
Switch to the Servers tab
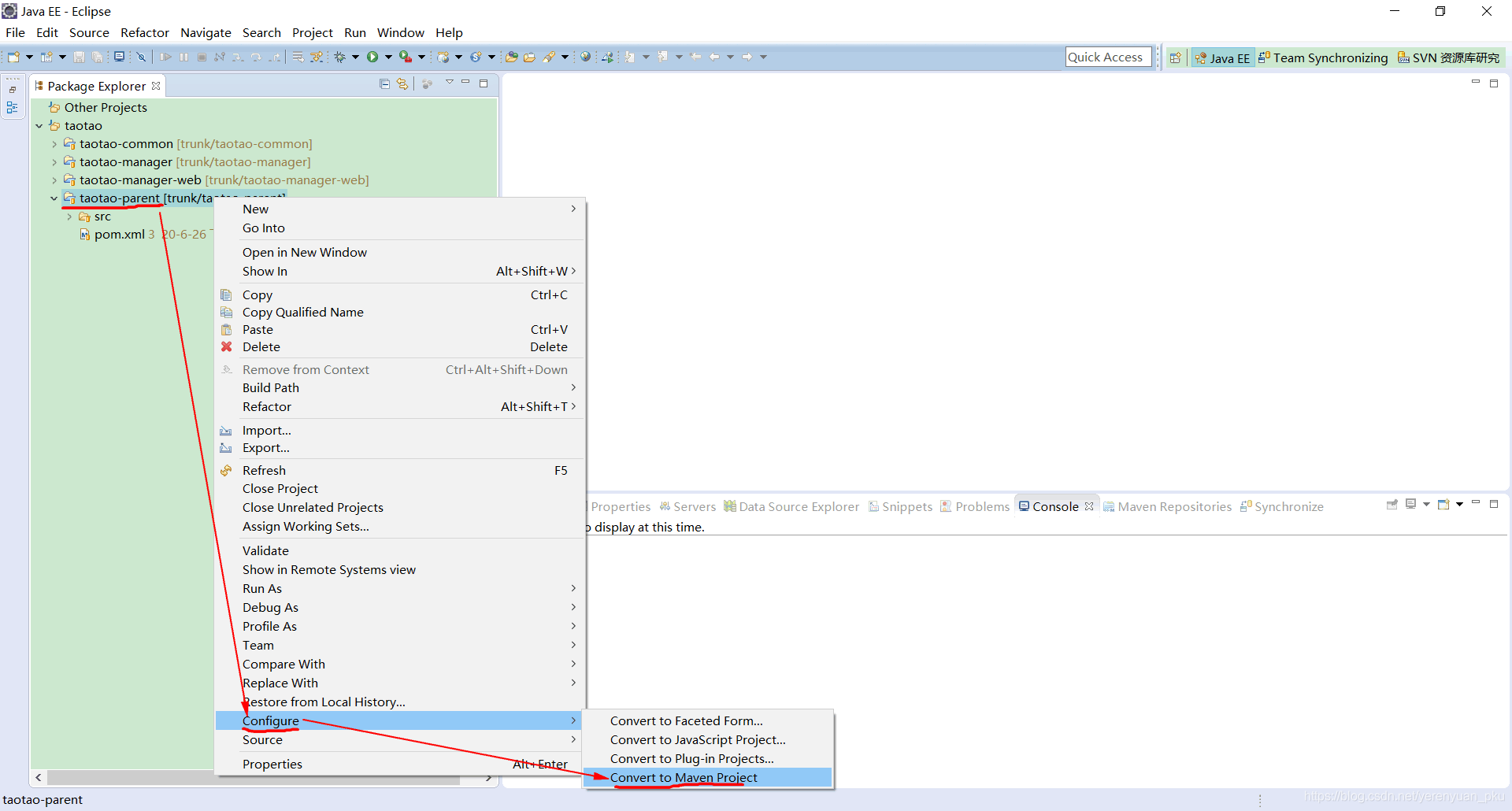pos(687,506)
